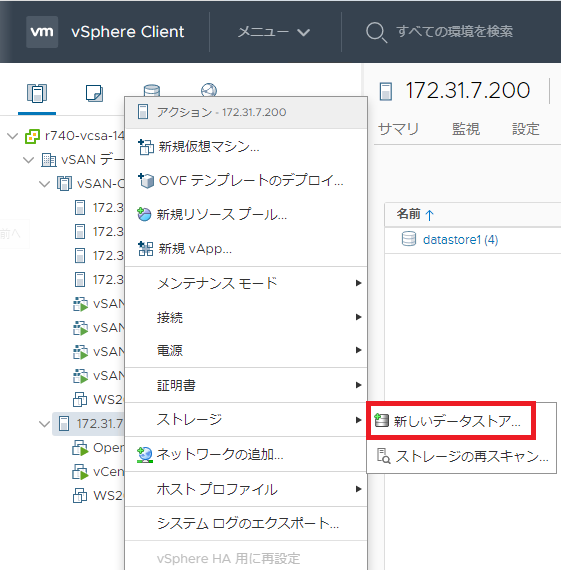The width and height of the screenshot is (561, 570).
Task: Click the vm logo icon
Action: pos(42,32)
